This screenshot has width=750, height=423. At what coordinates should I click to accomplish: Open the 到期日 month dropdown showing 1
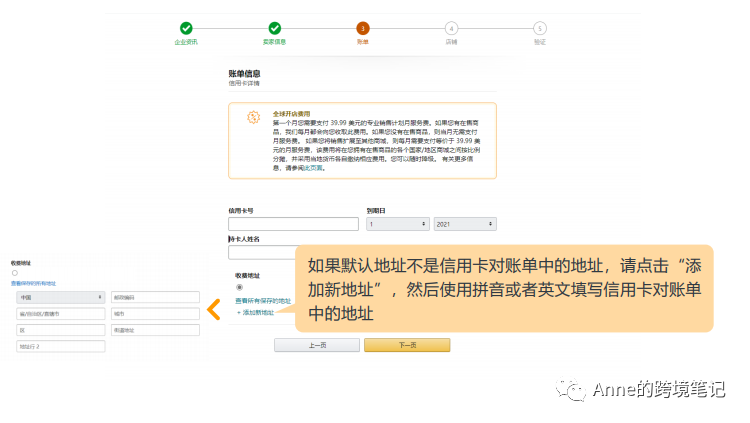tap(397, 224)
